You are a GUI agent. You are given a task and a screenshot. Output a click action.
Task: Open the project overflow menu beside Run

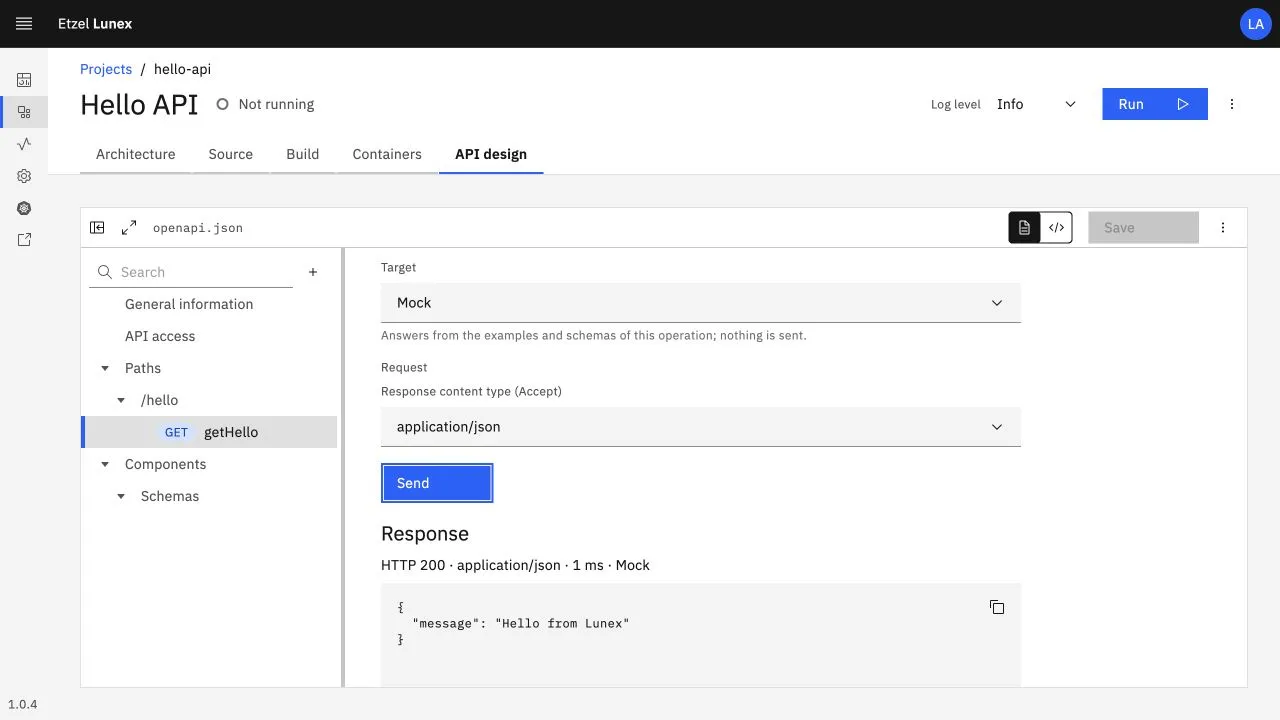(1232, 104)
